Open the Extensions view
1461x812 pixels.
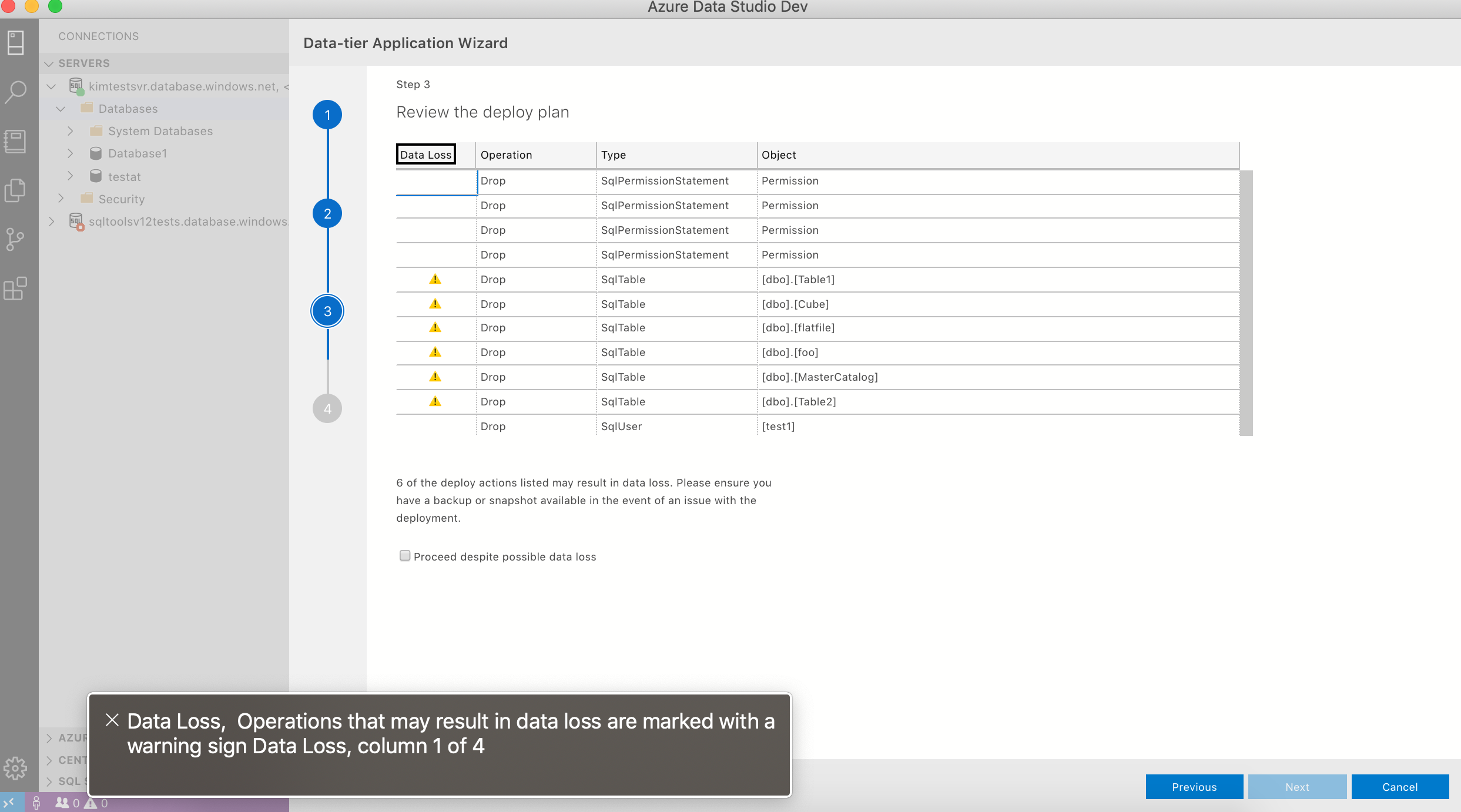click(16, 288)
